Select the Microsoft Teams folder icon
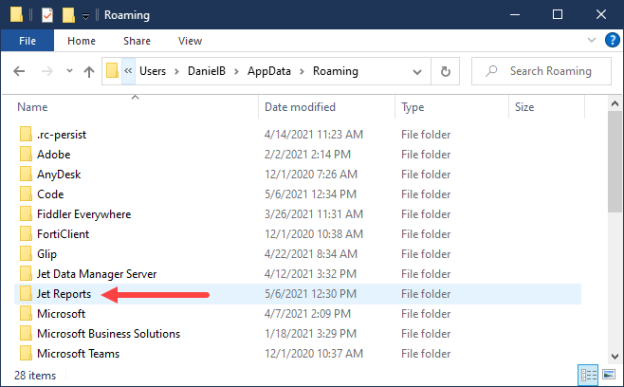Viewport: 624px width, 387px height. (26, 353)
